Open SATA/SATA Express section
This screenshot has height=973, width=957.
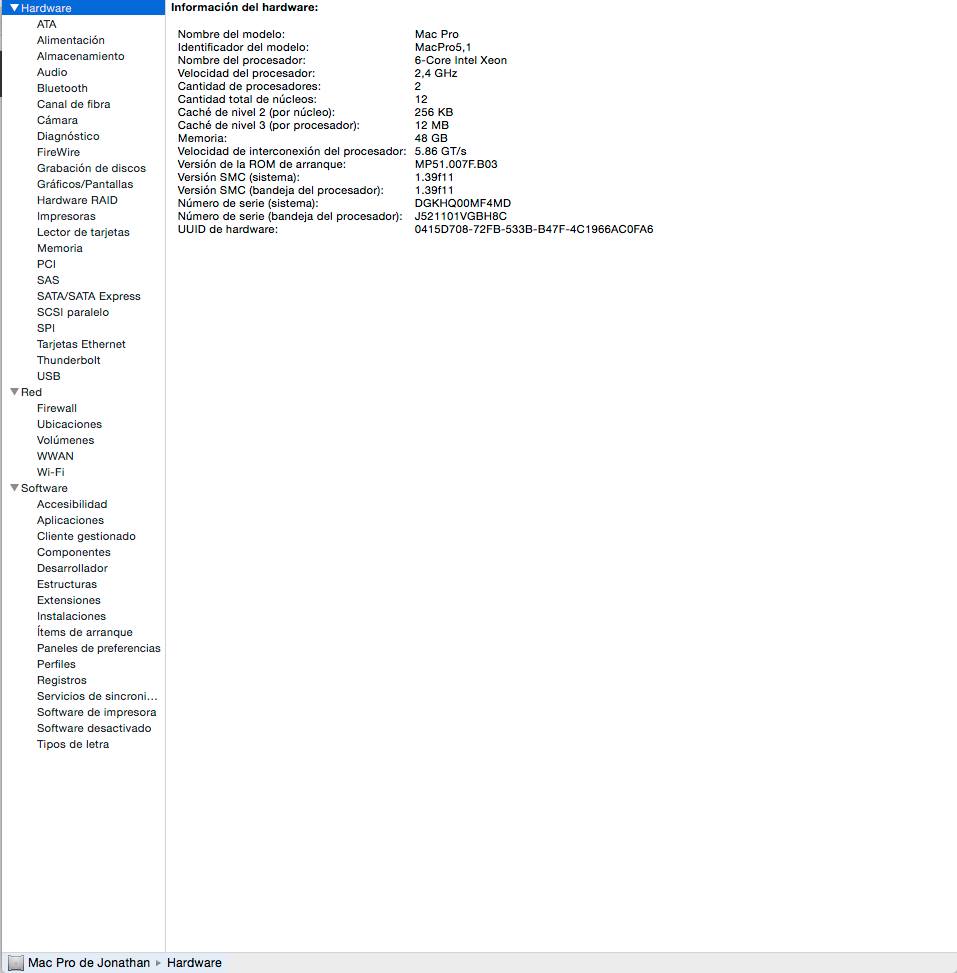pyautogui.click(x=89, y=297)
